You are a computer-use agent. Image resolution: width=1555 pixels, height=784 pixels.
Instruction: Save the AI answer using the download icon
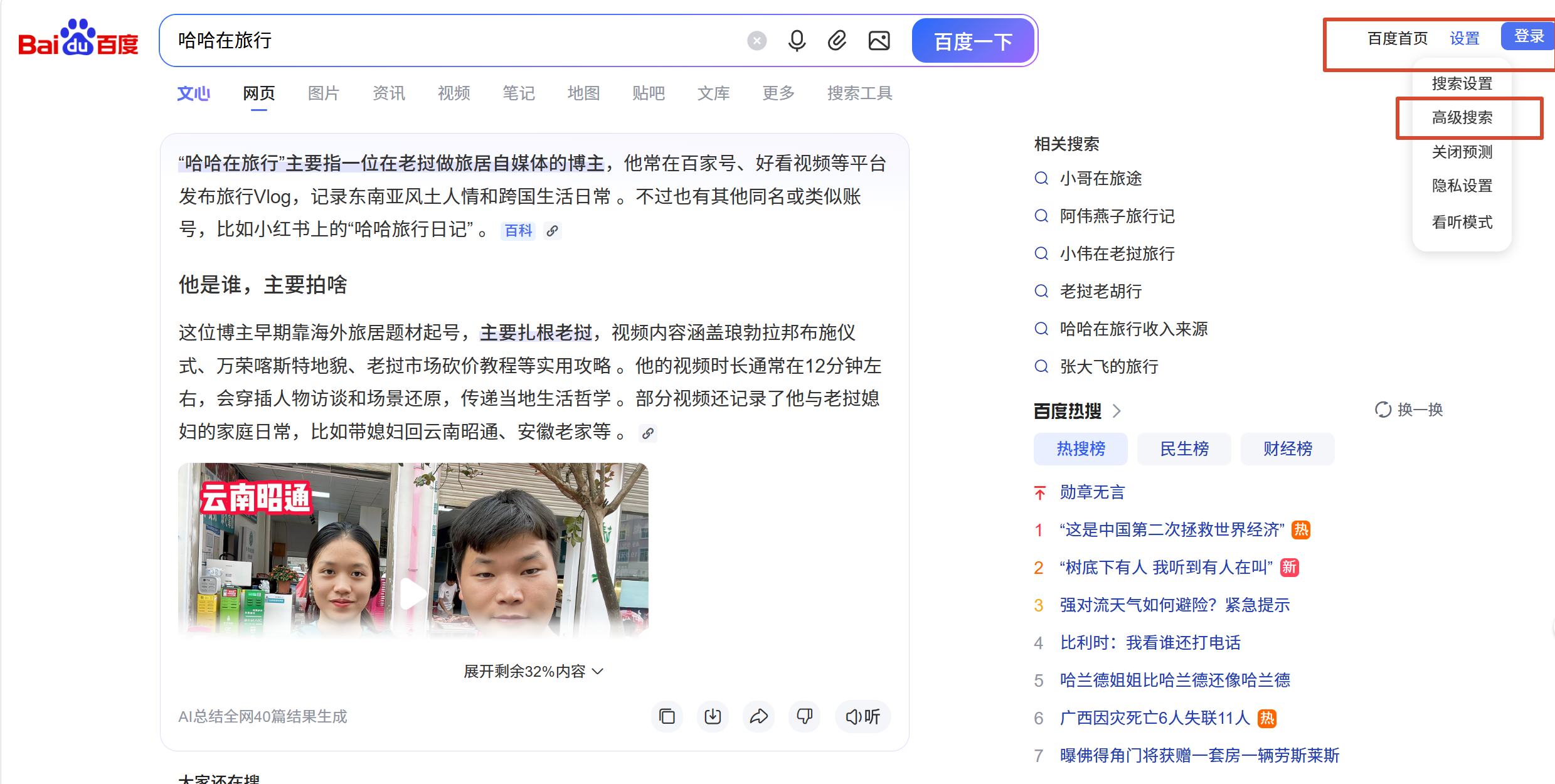pyautogui.click(x=713, y=716)
